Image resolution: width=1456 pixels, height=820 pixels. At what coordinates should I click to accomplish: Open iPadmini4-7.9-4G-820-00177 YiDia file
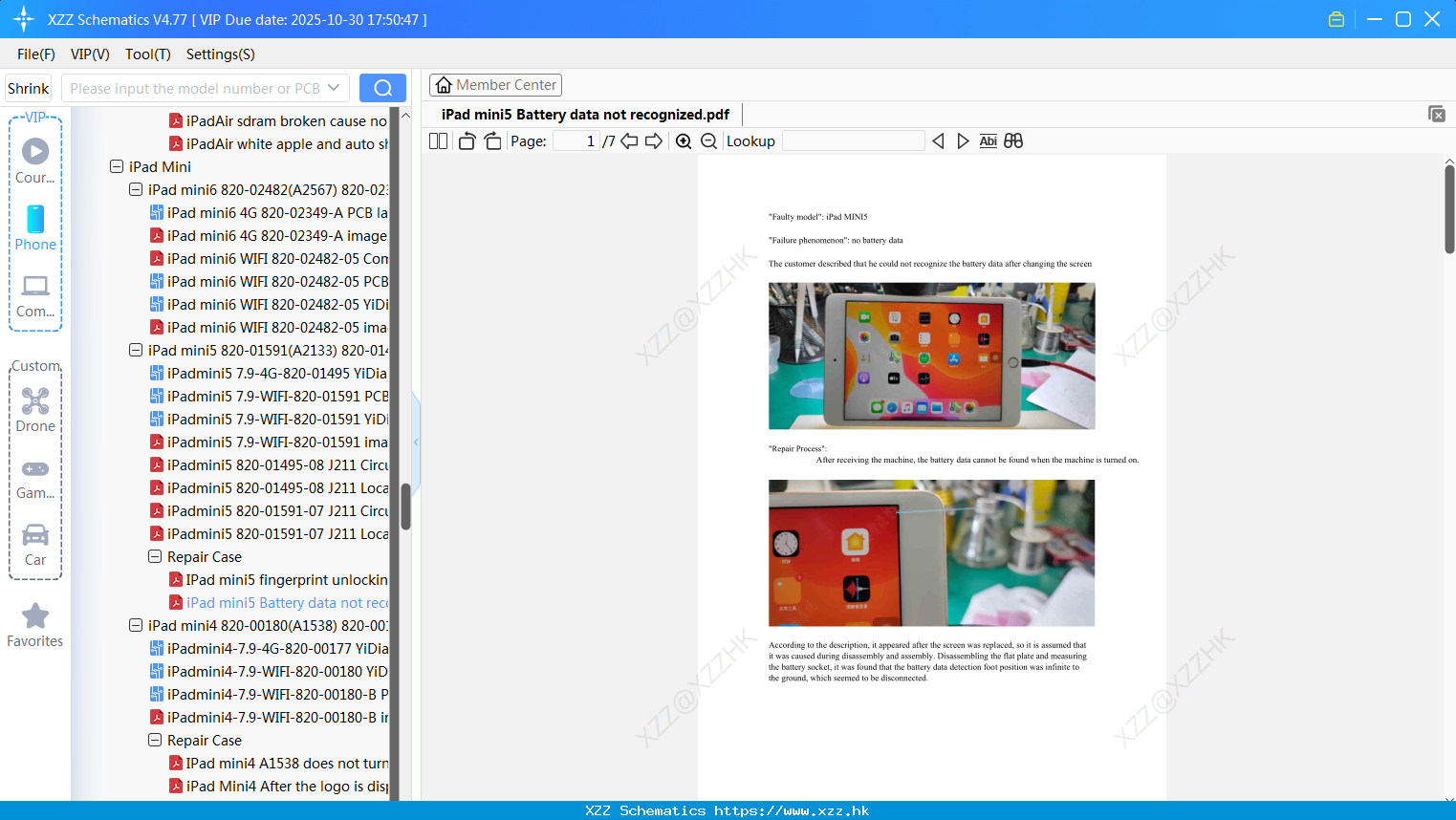pos(269,648)
